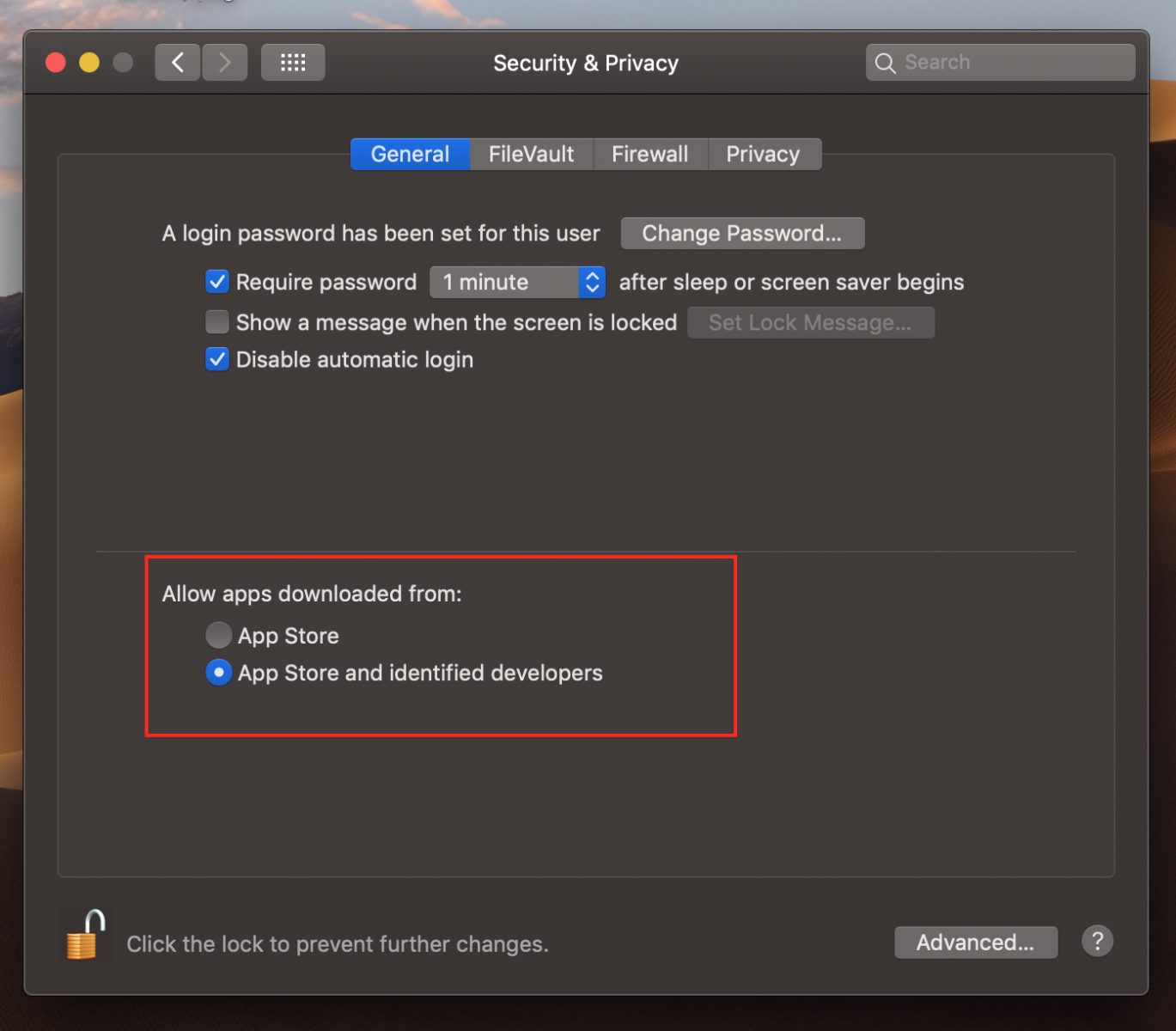Click the Security & Privacy window title

coord(586,64)
